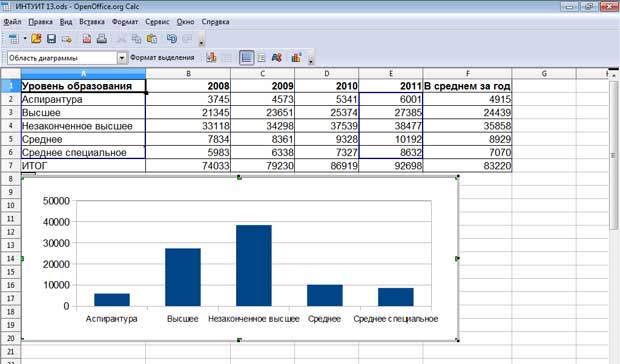620x364 pixels.
Task: Open the Формат menu
Action: click(x=125, y=22)
